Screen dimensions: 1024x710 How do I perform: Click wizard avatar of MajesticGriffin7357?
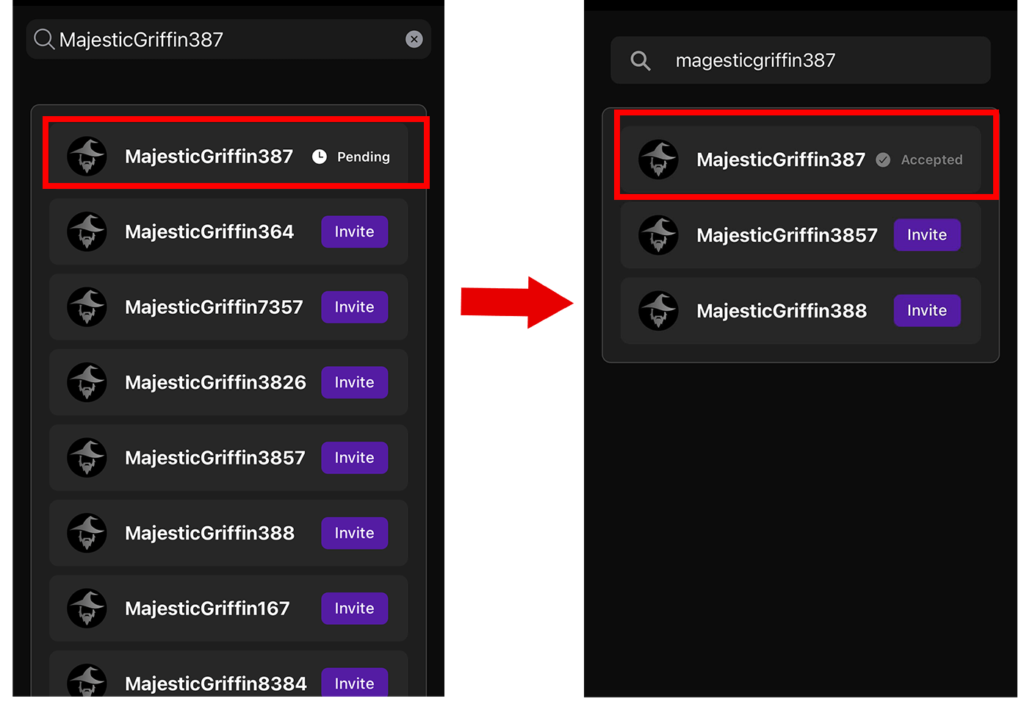[x=87, y=307]
